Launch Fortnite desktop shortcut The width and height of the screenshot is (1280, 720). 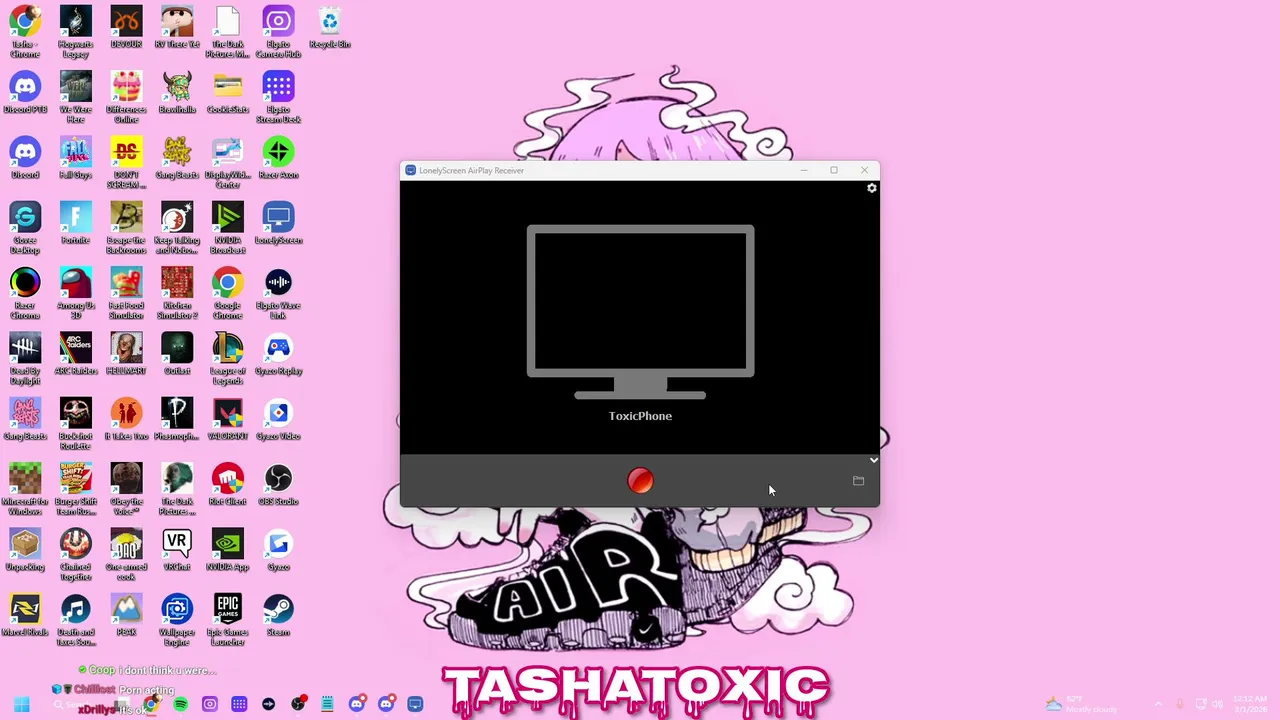[76, 224]
